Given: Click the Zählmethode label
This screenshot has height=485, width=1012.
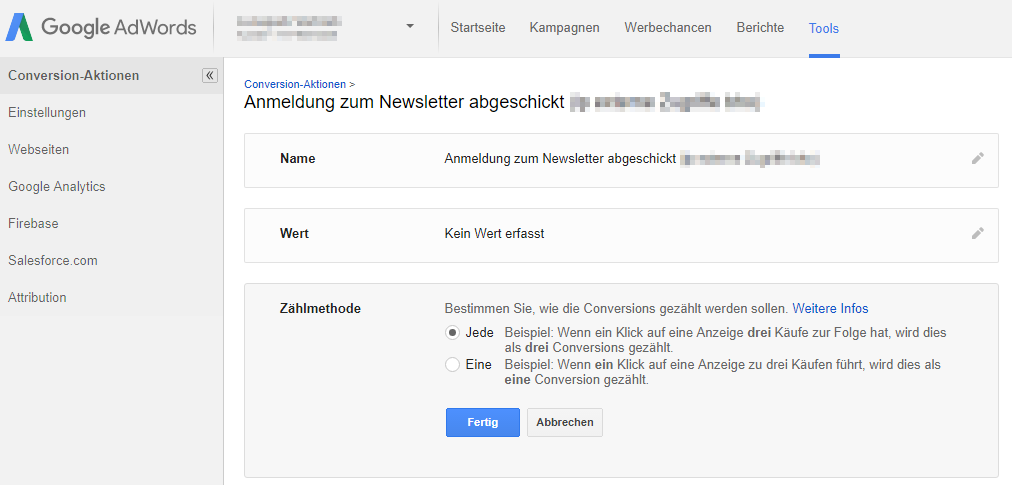Looking at the screenshot, I should point(320,309).
